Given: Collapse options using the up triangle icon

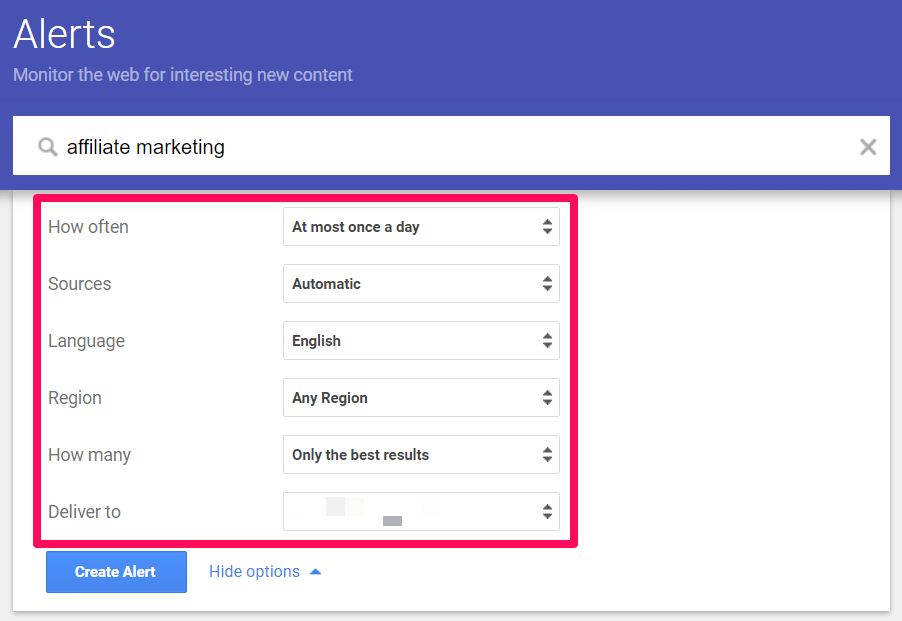Looking at the screenshot, I should pyautogui.click(x=316, y=572).
